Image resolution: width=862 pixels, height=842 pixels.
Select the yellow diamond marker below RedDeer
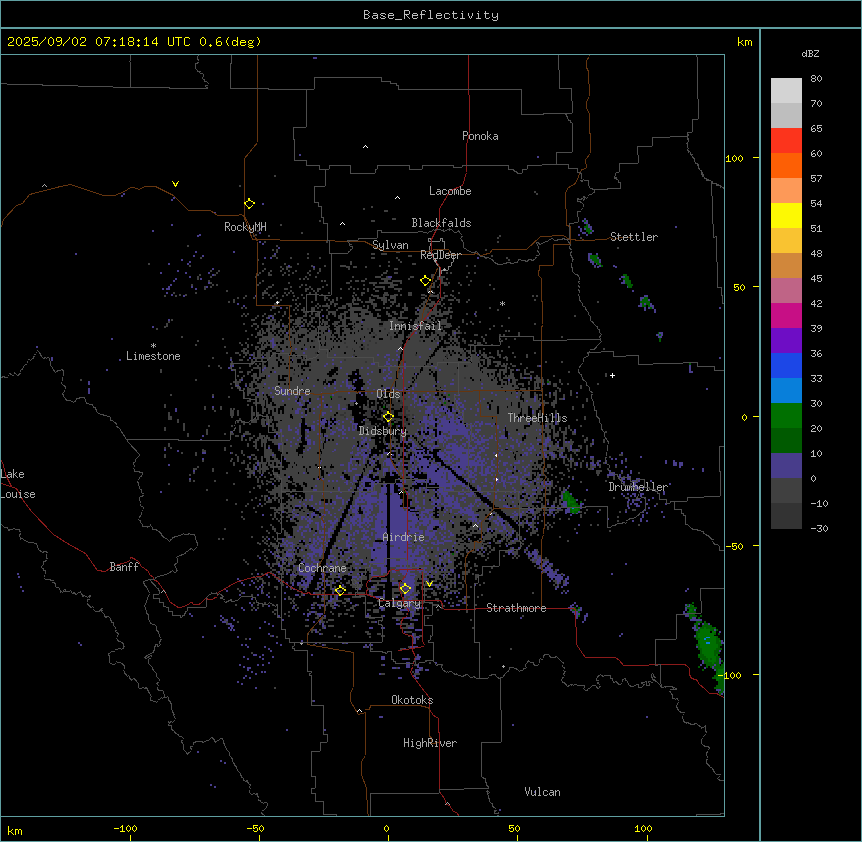426,281
